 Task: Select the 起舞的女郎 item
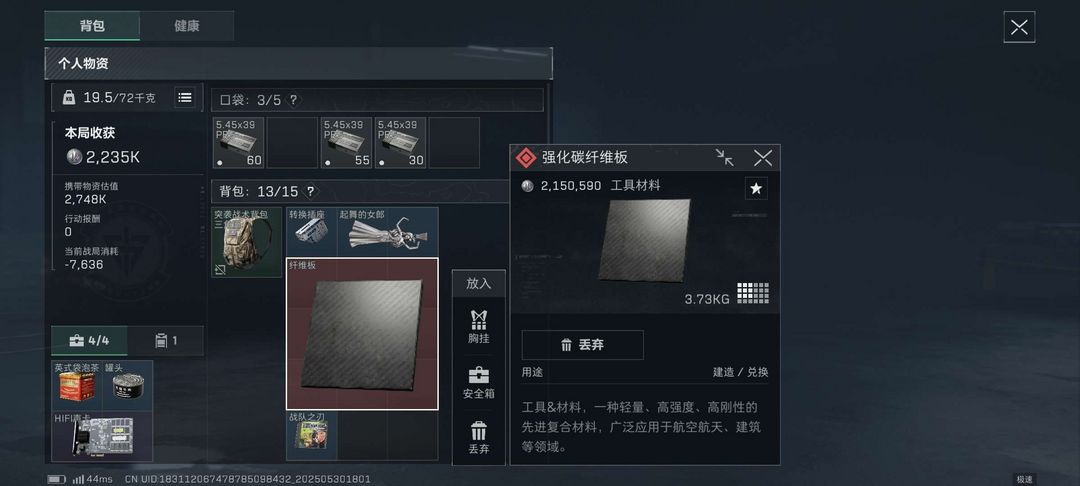coord(388,231)
